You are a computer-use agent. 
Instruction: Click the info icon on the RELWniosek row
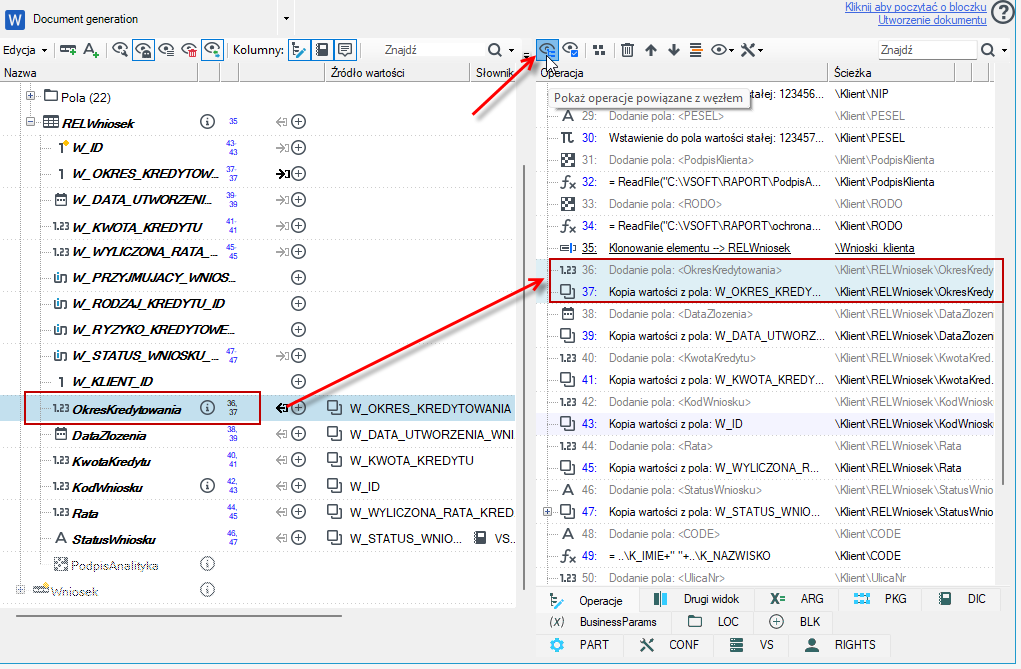tap(207, 121)
